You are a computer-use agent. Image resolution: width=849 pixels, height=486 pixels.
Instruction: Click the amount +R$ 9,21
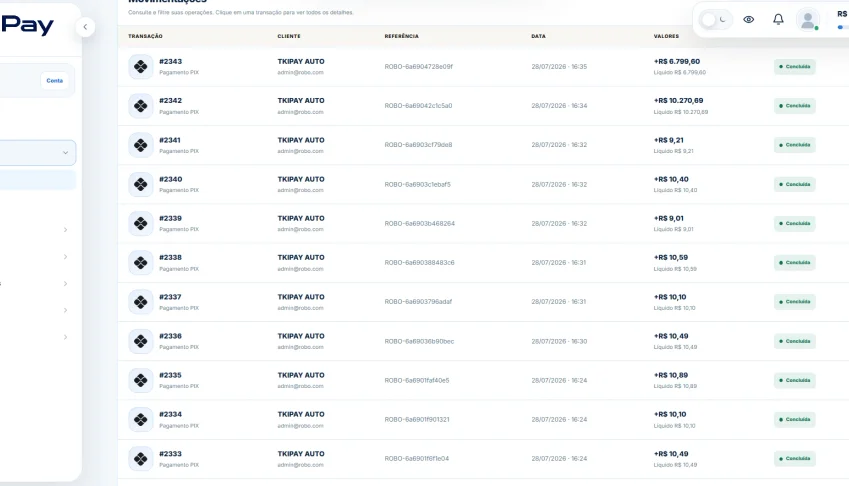coord(669,140)
